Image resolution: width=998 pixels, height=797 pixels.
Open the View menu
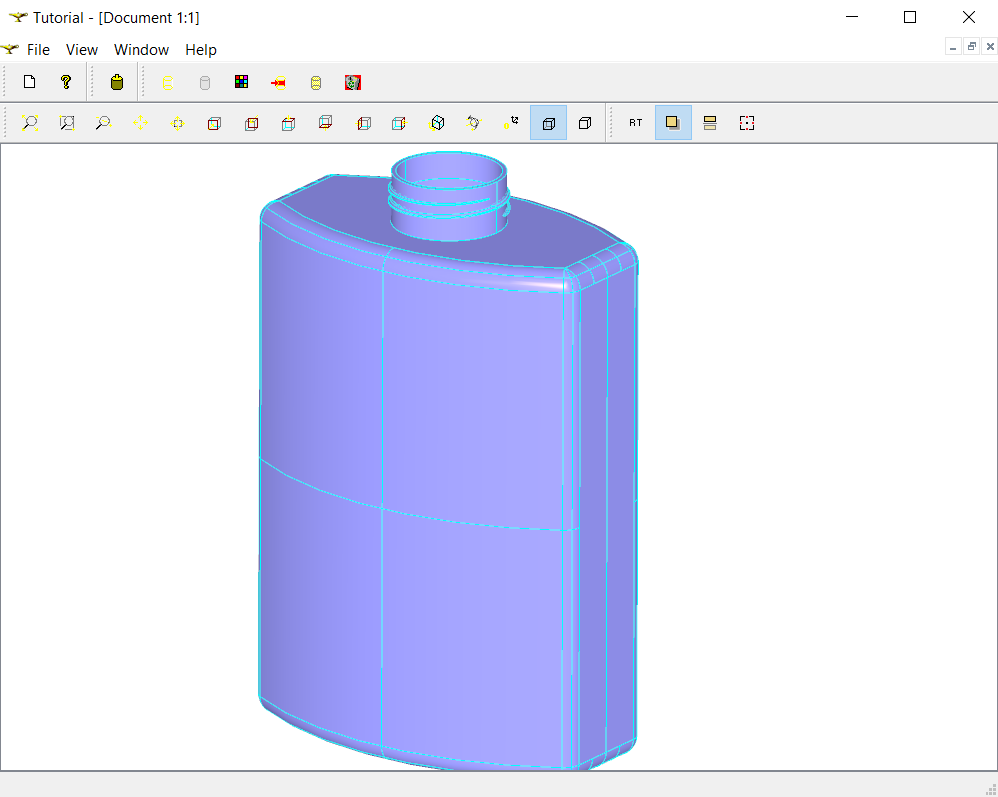pyautogui.click(x=81, y=49)
